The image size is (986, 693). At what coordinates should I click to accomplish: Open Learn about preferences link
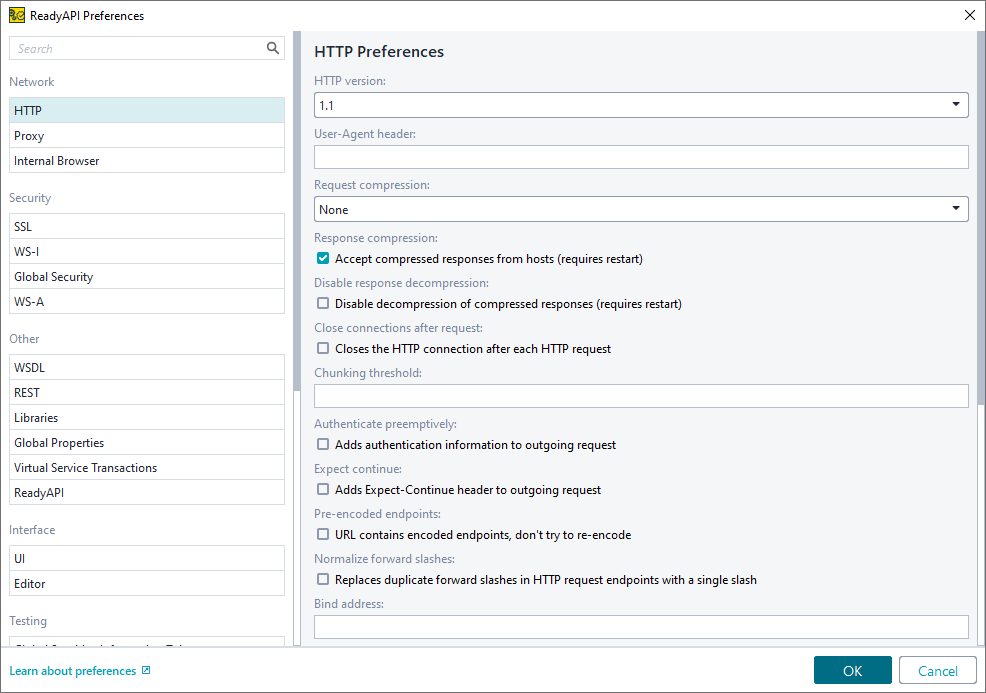72,671
